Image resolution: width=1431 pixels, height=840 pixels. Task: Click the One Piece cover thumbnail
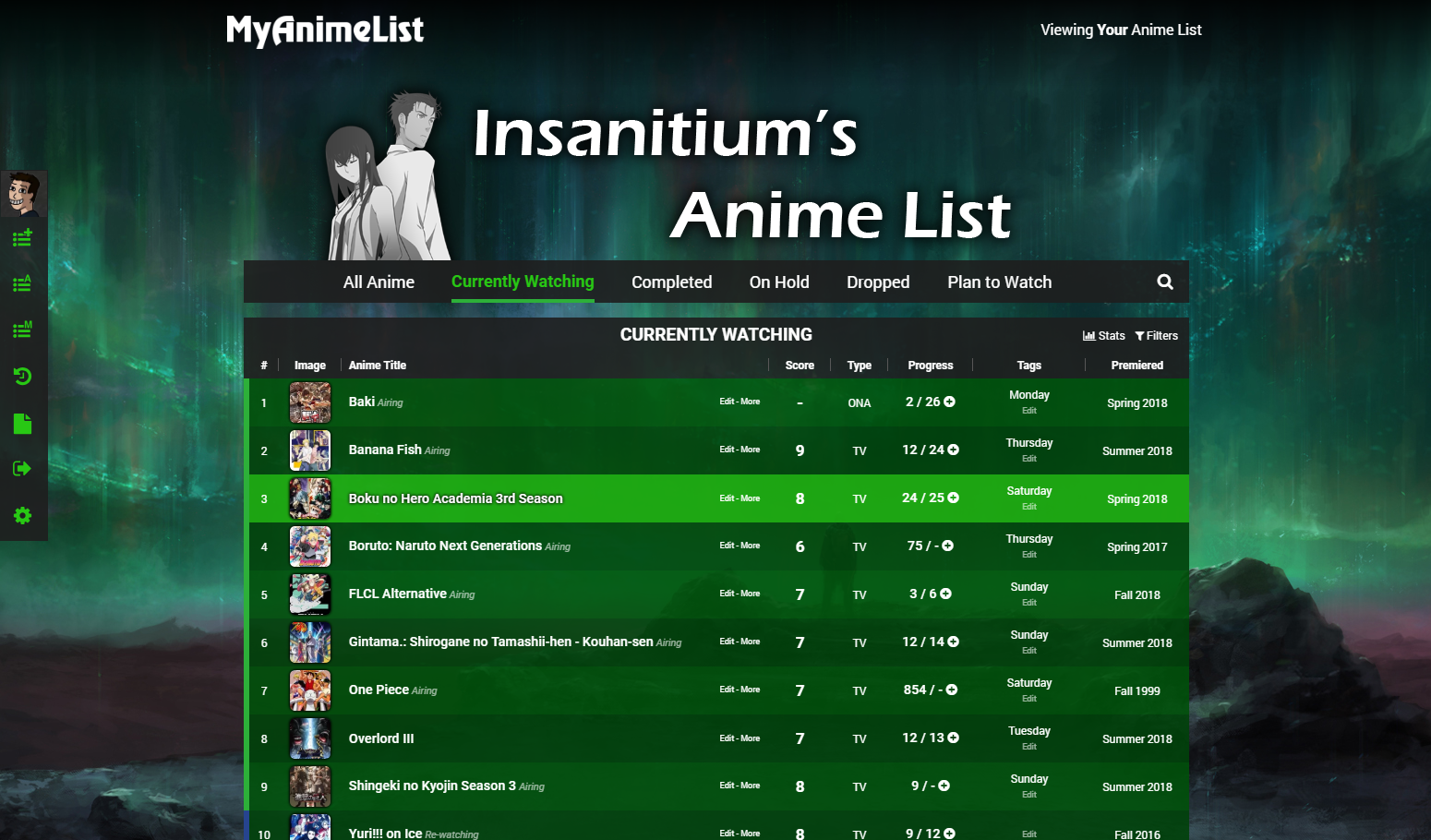pyautogui.click(x=310, y=690)
